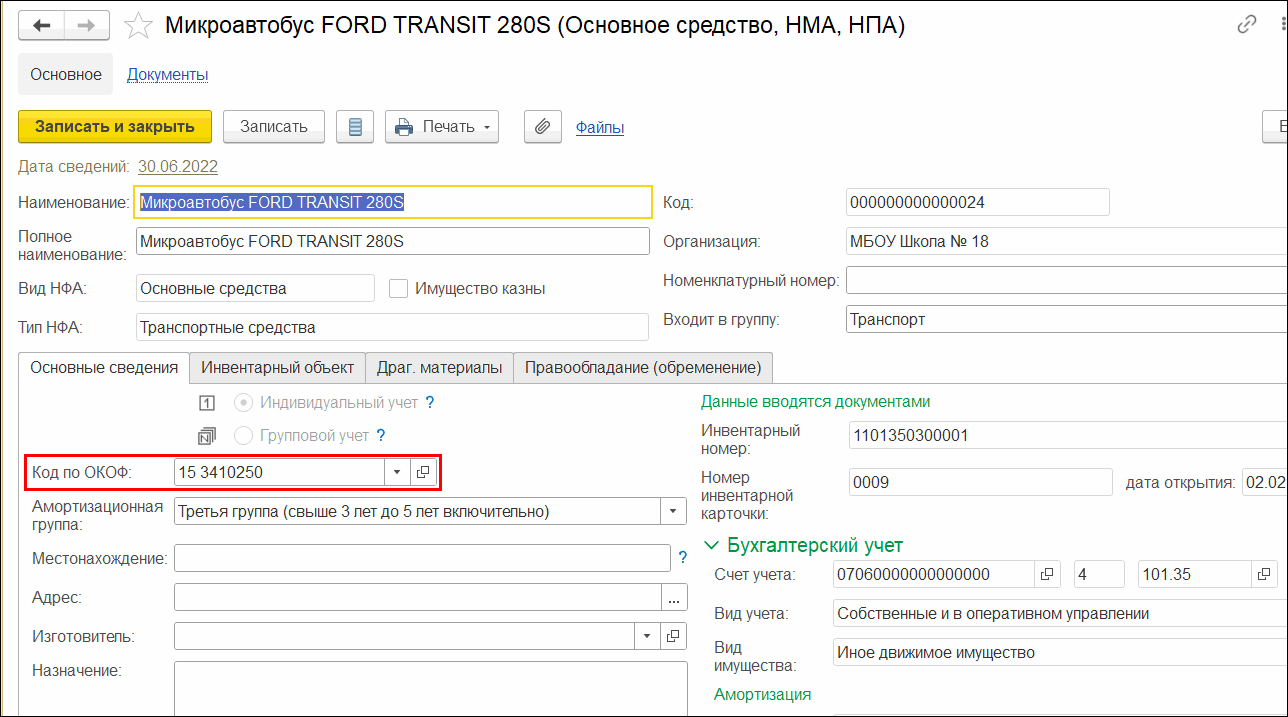Copy link with the chain icon
This screenshot has width=1288, height=717.
(x=1247, y=25)
